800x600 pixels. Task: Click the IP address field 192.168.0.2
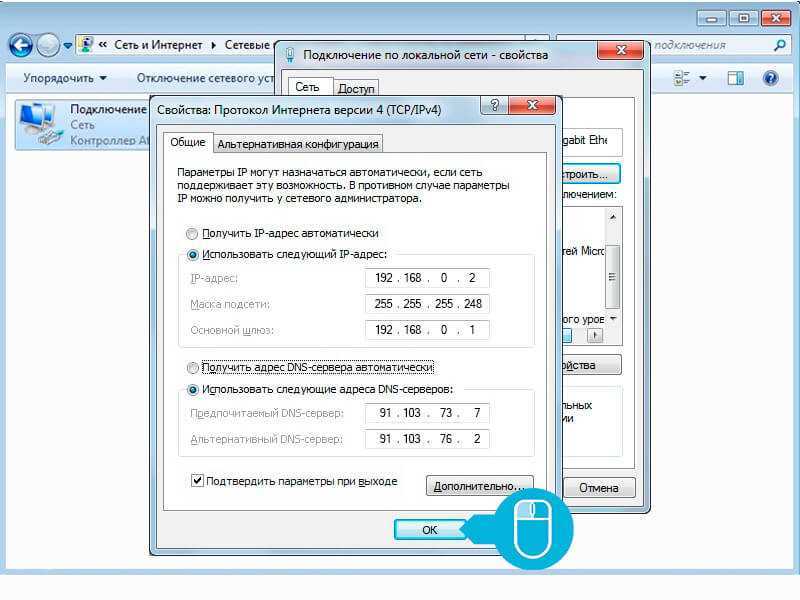[427, 278]
